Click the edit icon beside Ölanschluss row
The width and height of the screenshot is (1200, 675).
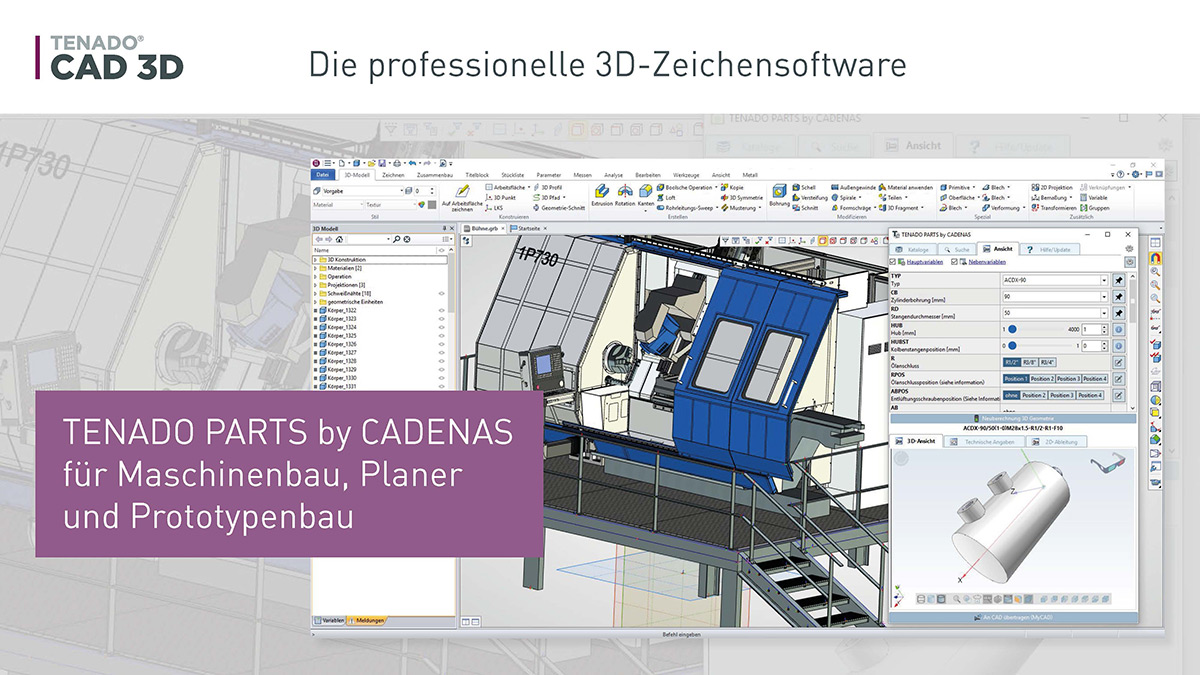click(x=1119, y=362)
